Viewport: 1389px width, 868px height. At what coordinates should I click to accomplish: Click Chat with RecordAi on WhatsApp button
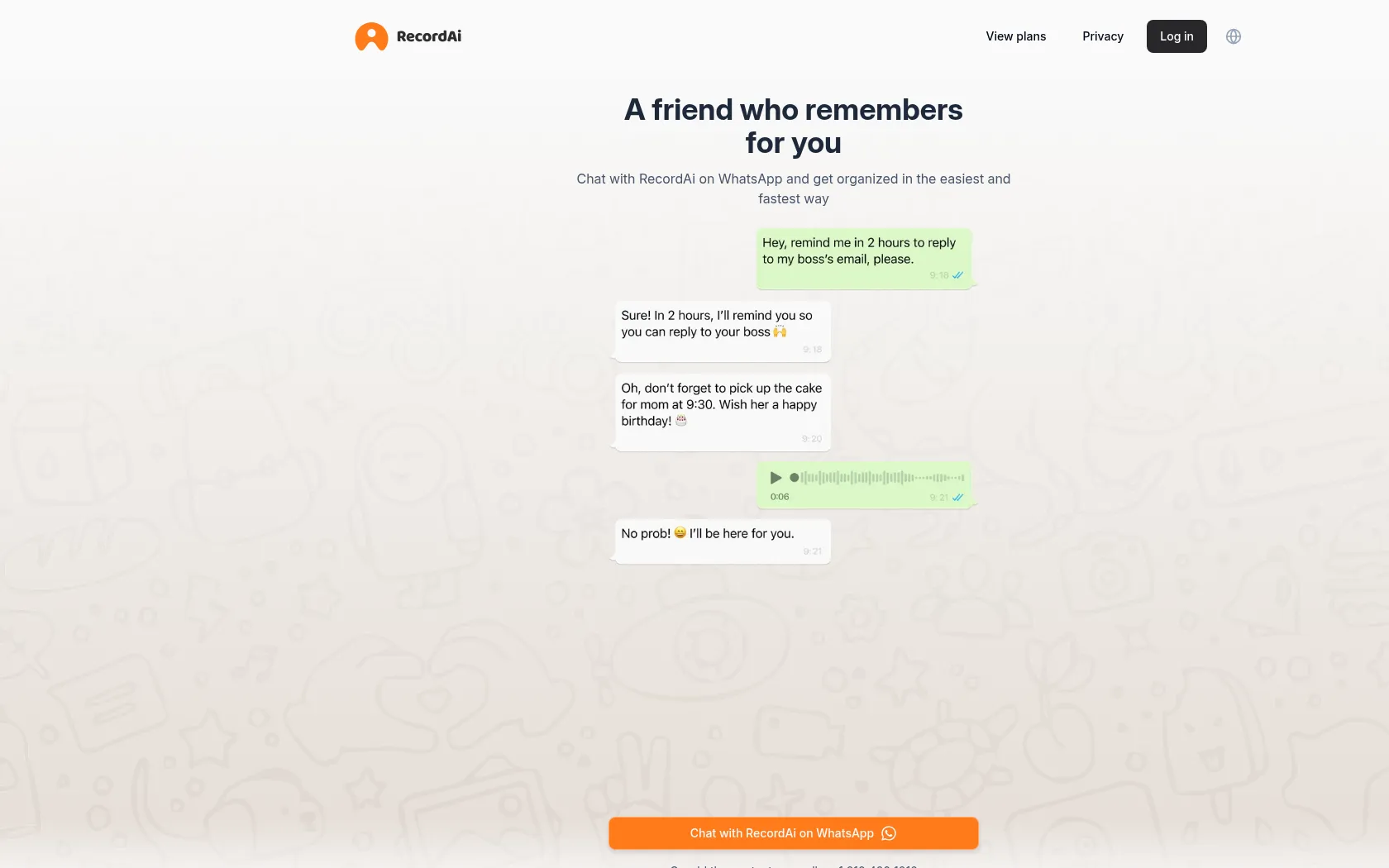794,833
